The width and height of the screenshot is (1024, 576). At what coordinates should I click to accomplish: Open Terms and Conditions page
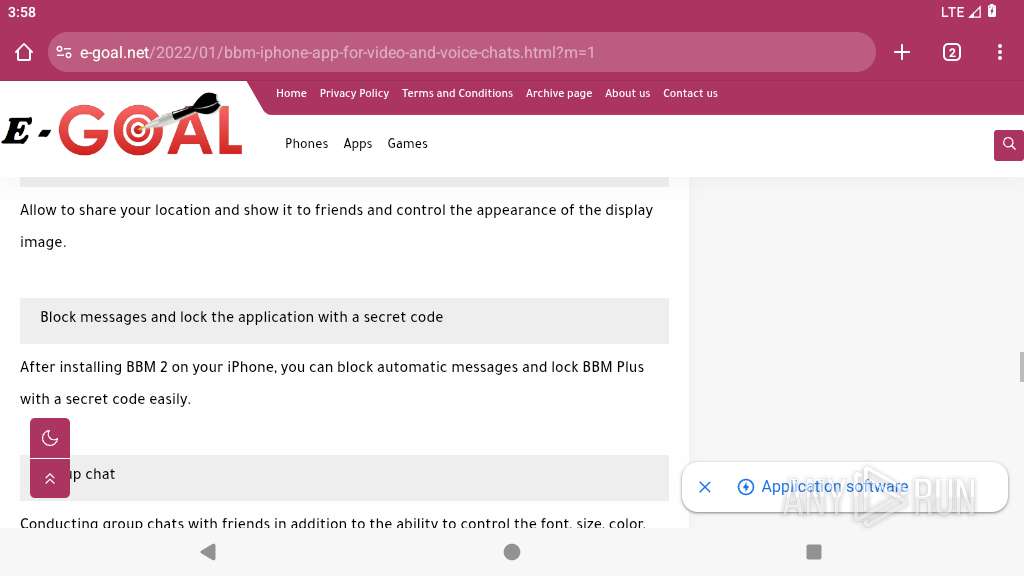[457, 93]
